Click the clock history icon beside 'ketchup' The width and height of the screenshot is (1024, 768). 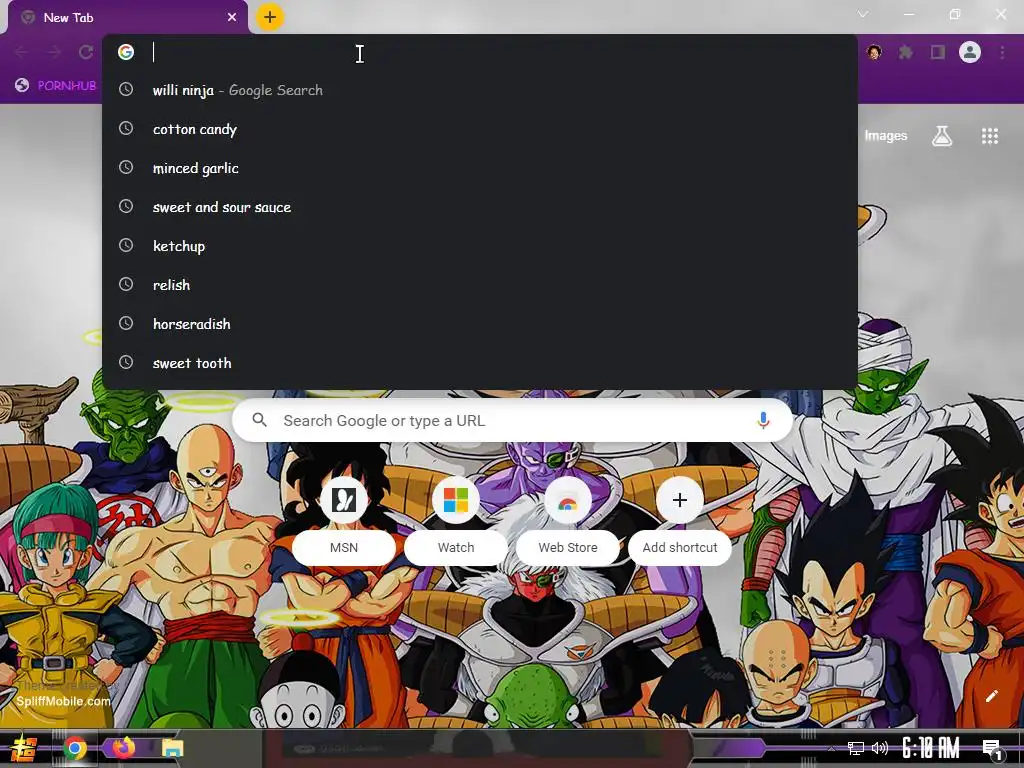(126, 246)
